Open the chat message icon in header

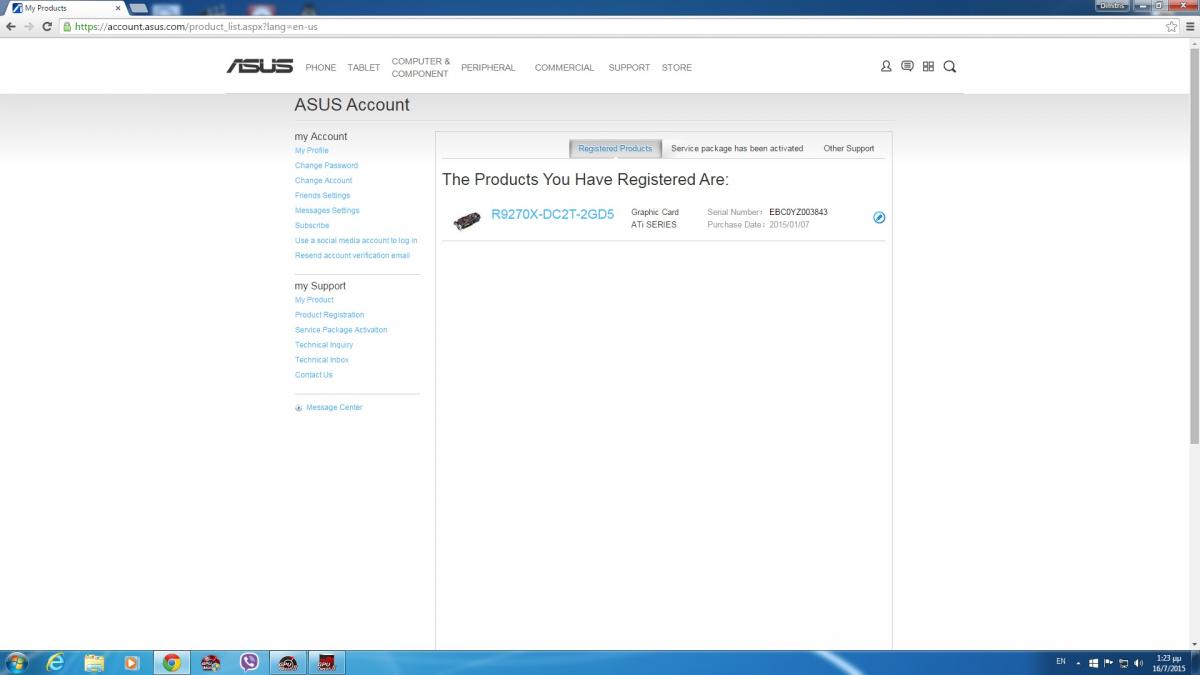(907, 66)
